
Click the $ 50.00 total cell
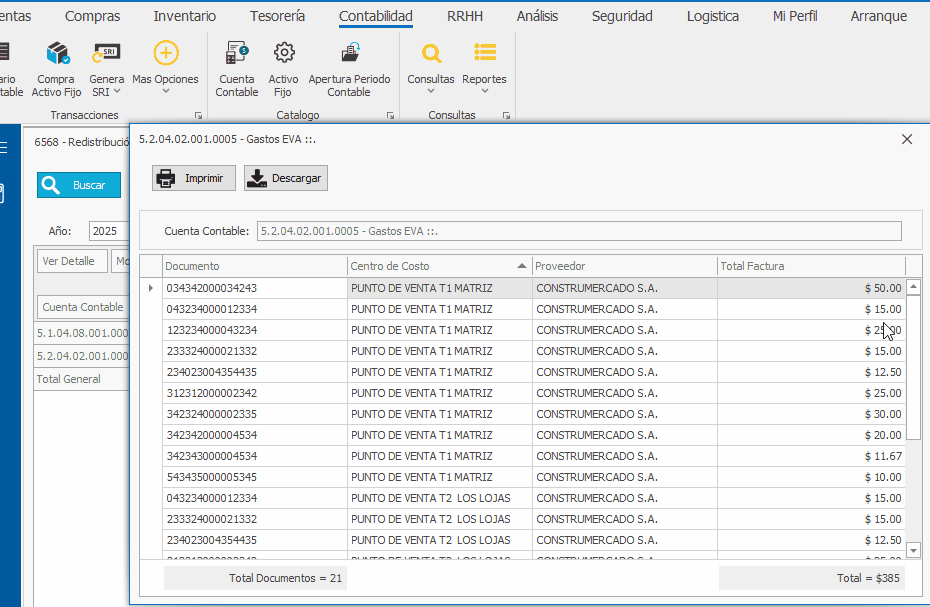click(x=811, y=288)
